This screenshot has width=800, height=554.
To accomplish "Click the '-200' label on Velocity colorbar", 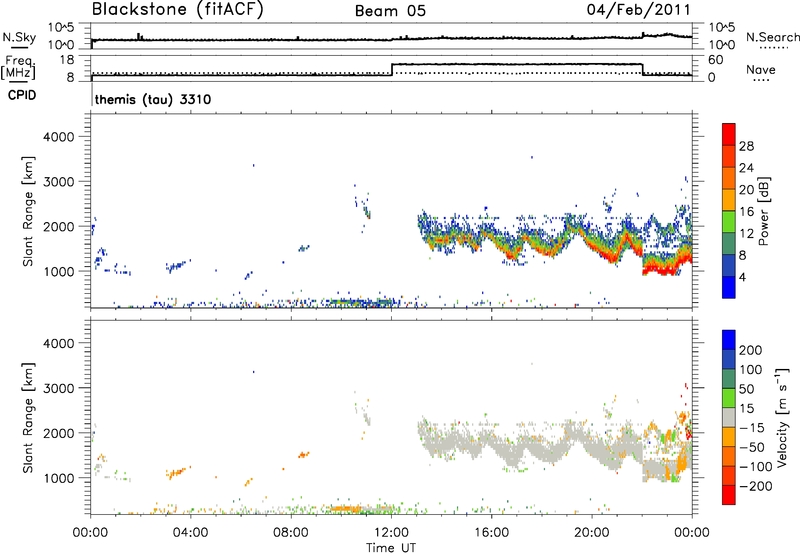I will (x=755, y=486).
